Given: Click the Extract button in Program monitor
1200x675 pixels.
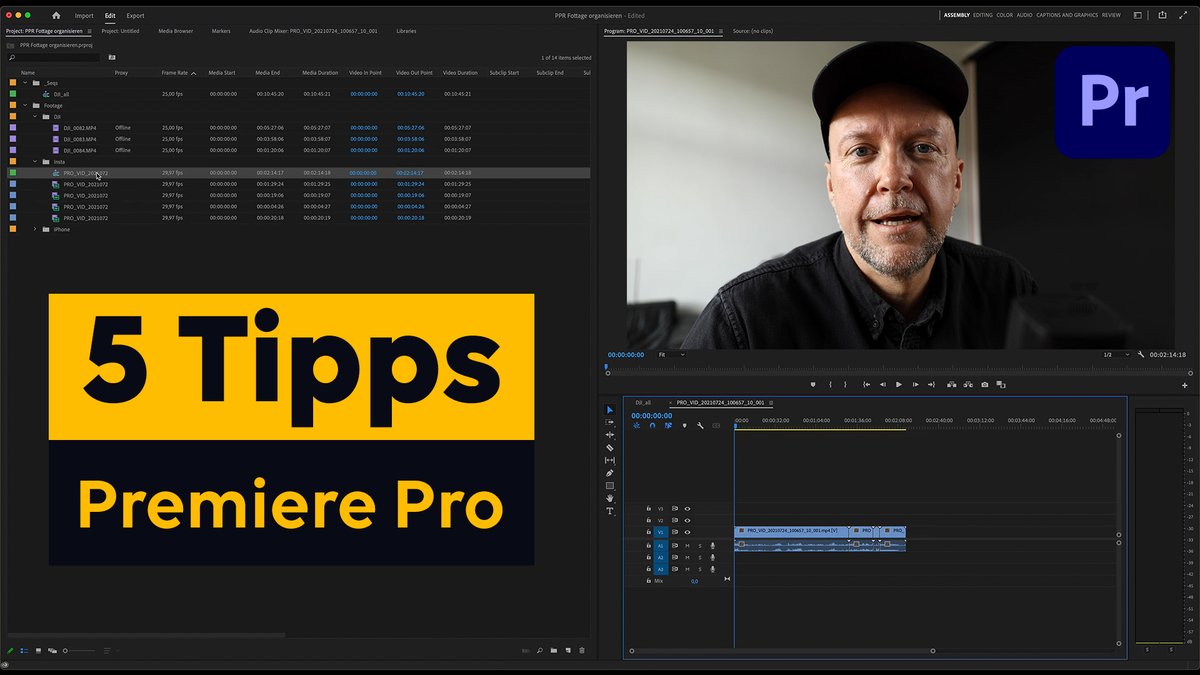Looking at the screenshot, I should pyautogui.click(x=967, y=384).
